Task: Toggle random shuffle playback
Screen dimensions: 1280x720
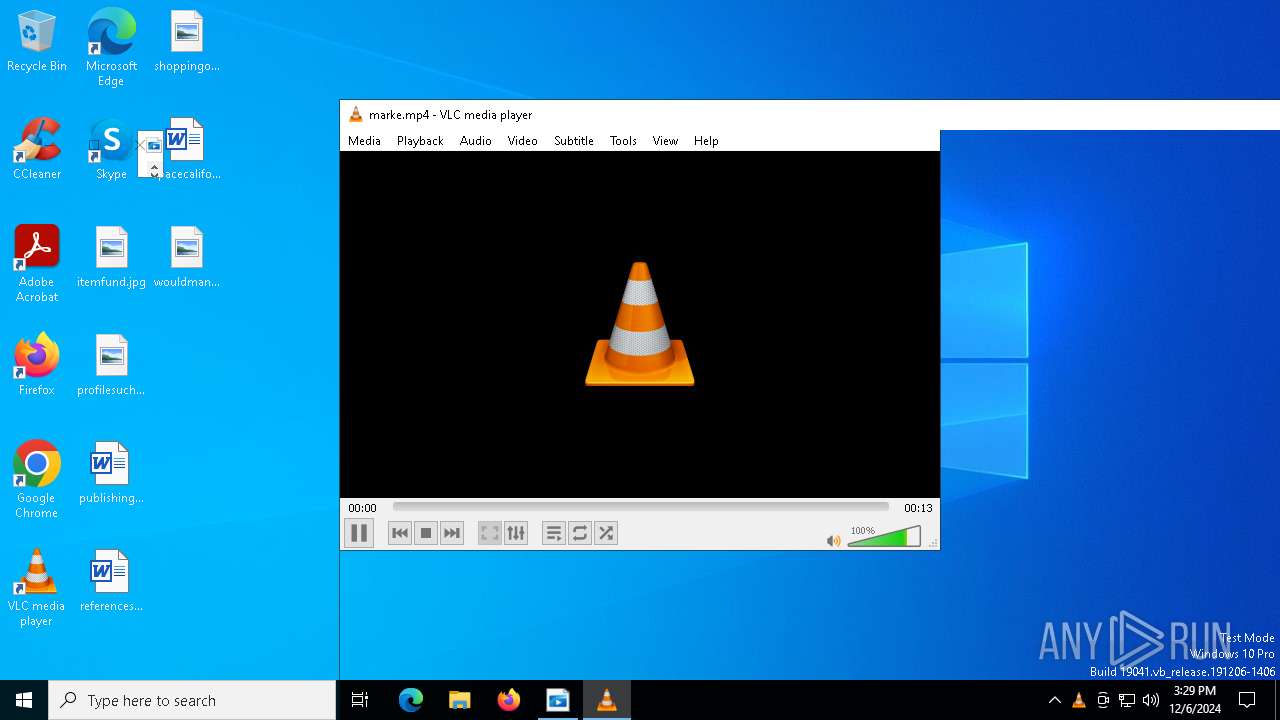Action: [x=606, y=533]
